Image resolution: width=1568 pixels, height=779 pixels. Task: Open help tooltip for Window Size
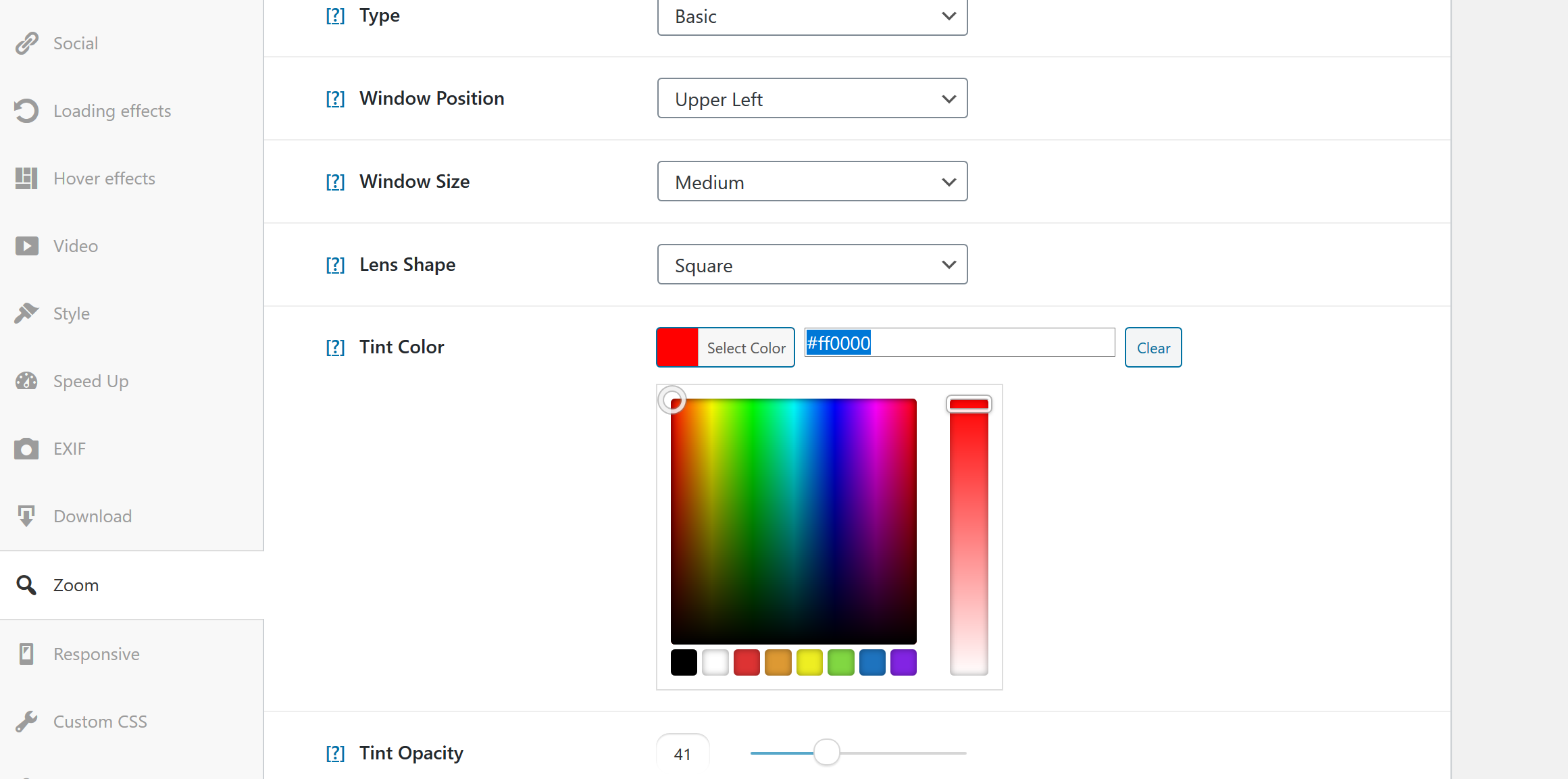(x=335, y=182)
